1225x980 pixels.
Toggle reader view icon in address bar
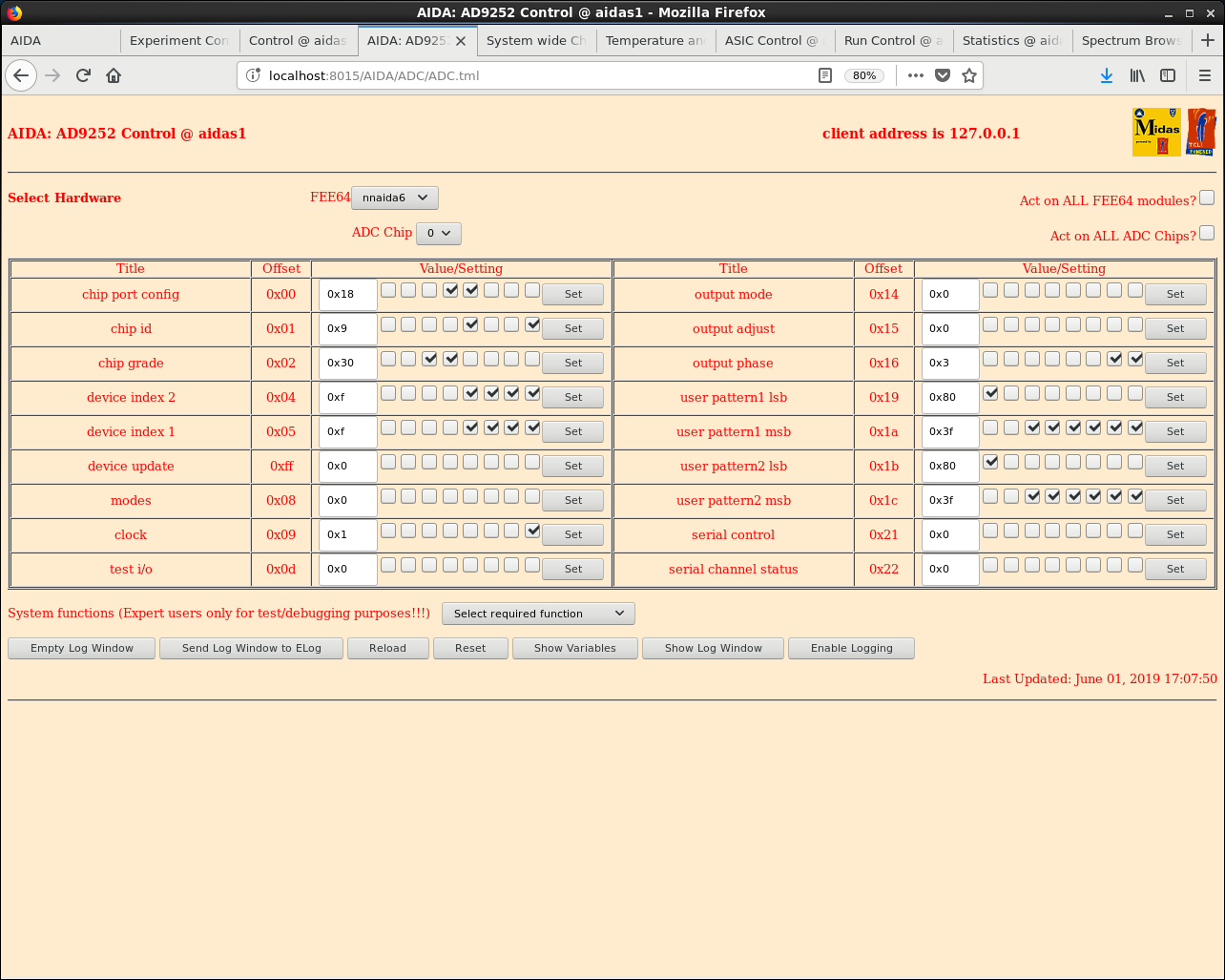tap(825, 75)
